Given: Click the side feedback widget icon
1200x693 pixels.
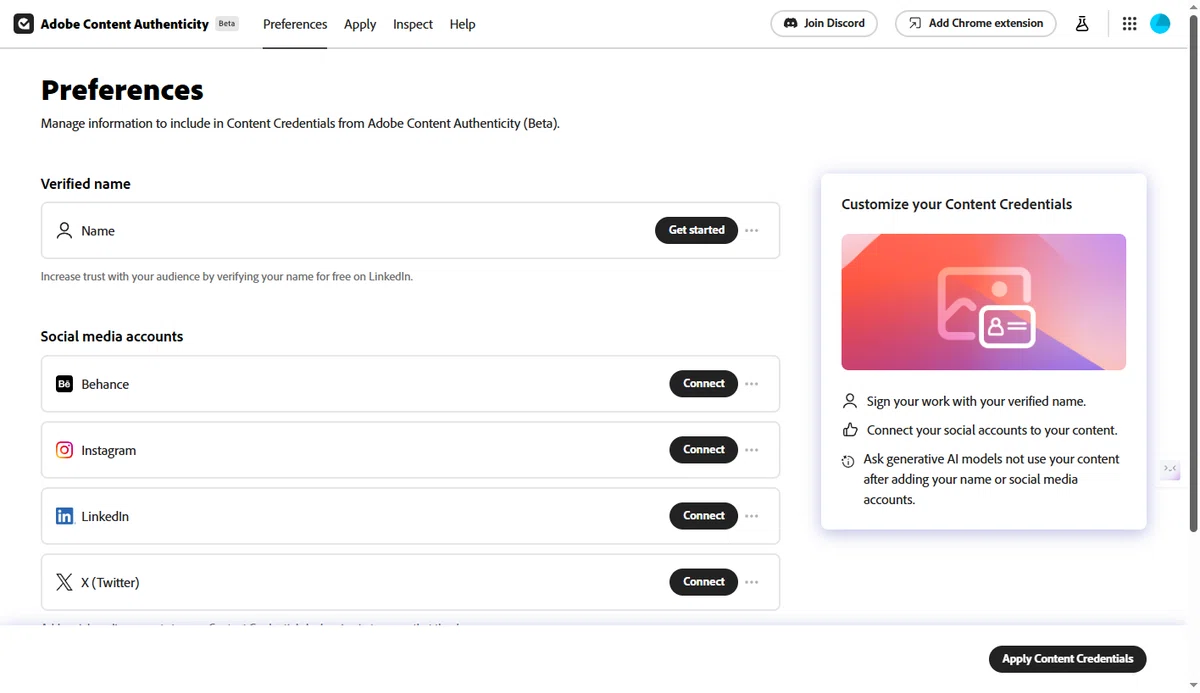Looking at the screenshot, I should (x=1170, y=469).
